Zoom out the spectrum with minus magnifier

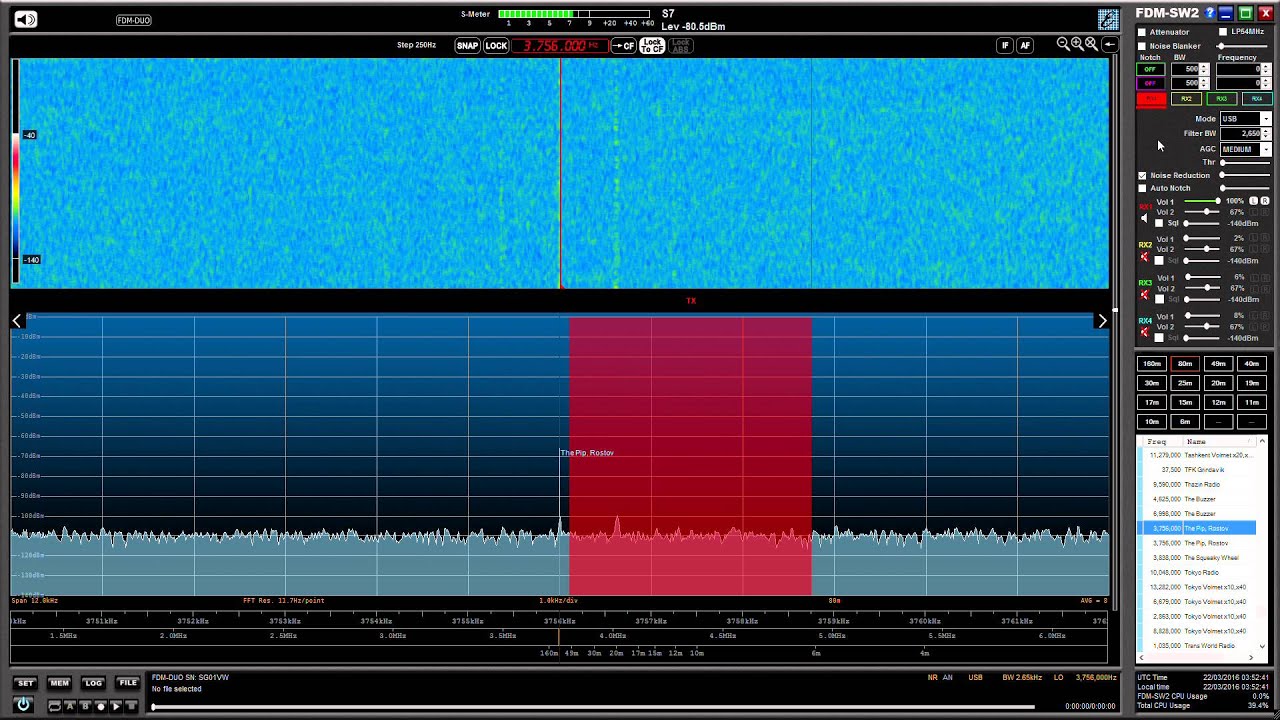[x=1063, y=44]
